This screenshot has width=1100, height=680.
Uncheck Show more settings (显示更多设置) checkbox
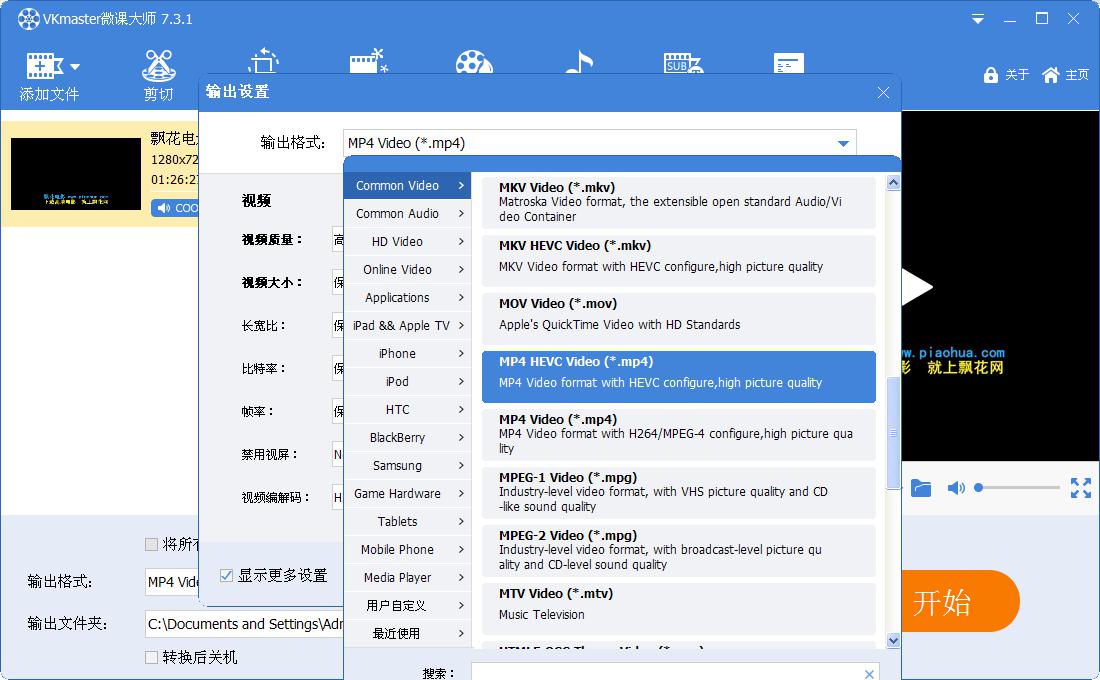click(x=227, y=575)
